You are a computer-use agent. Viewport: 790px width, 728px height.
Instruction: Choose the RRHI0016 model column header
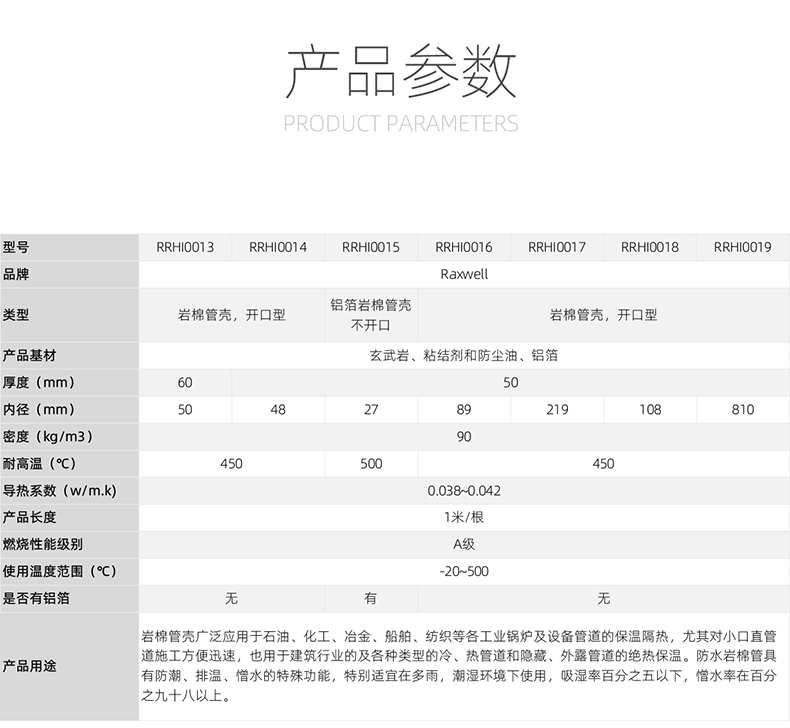tap(464, 247)
